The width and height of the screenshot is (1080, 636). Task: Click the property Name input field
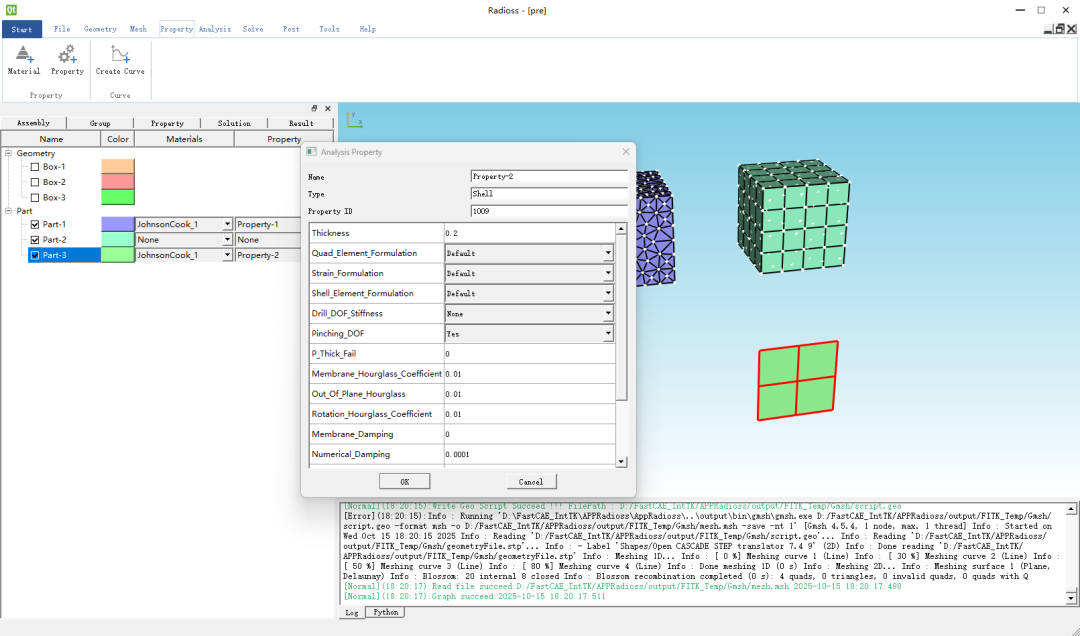click(549, 176)
